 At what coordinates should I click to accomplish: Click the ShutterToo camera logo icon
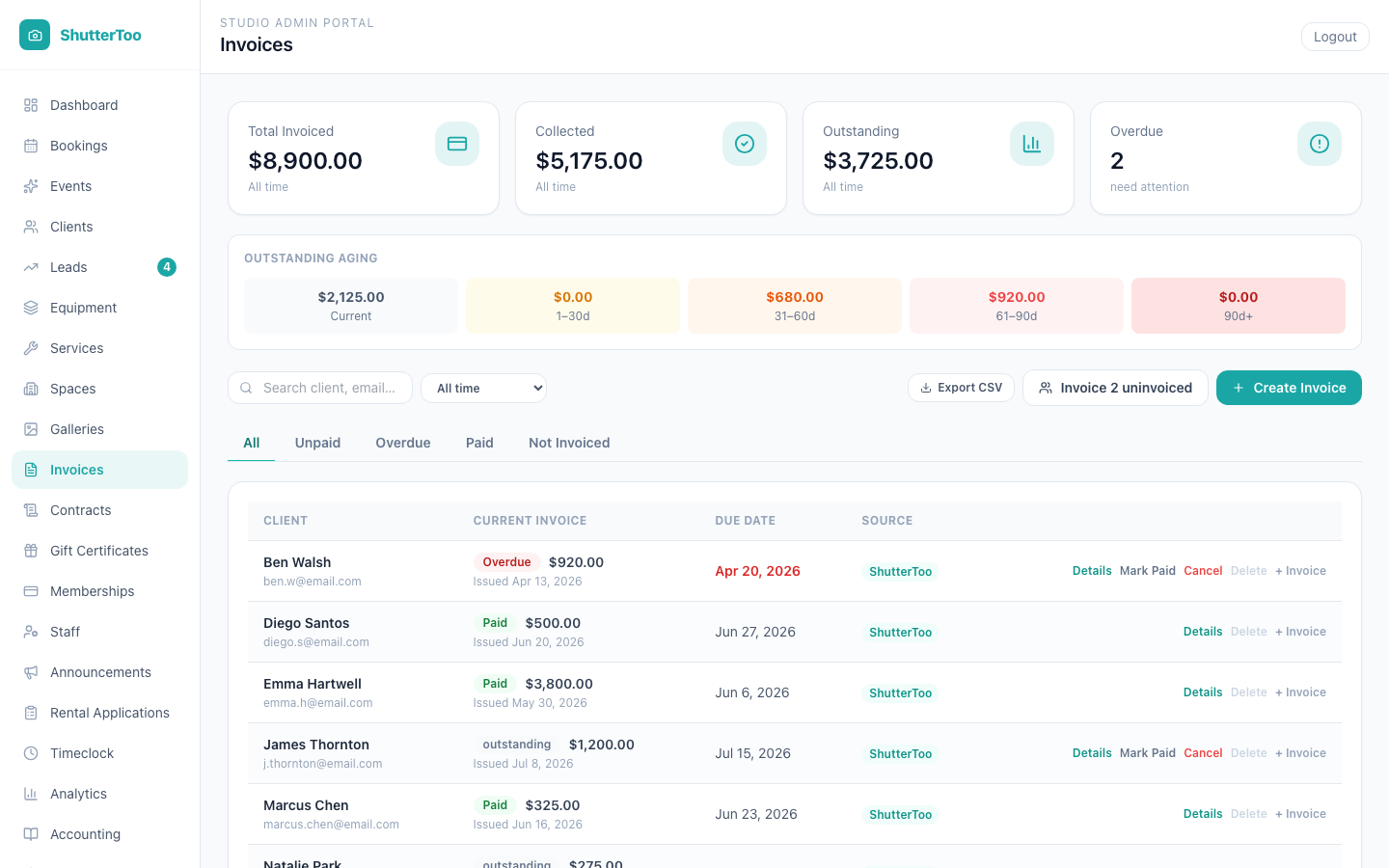pos(35,35)
